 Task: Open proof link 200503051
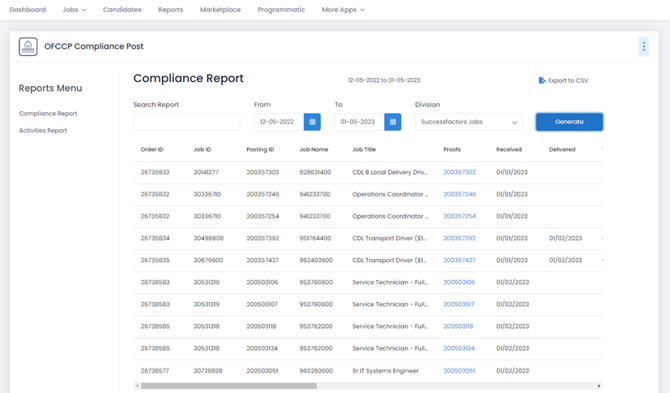pyautogui.click(x=459, y=370)
